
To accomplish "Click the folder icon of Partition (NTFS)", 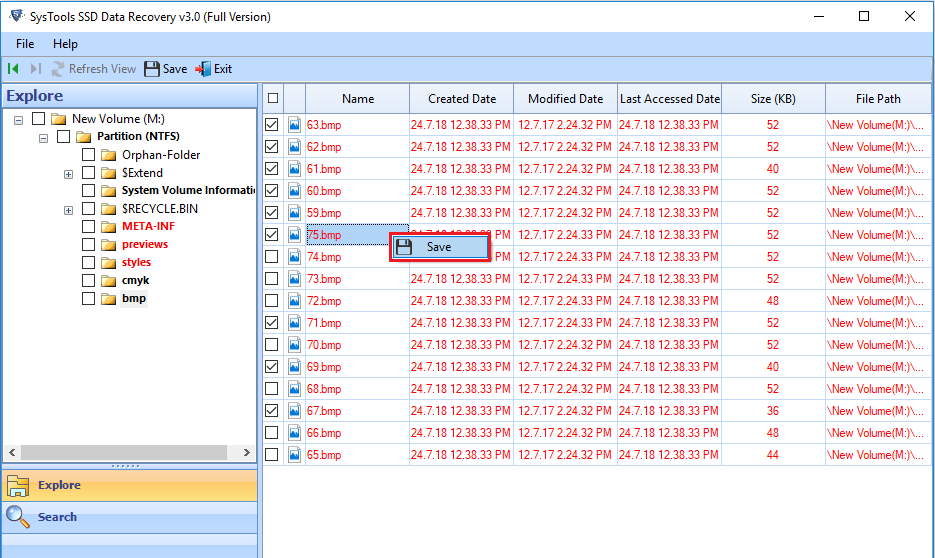I will (x=83, y=137).
